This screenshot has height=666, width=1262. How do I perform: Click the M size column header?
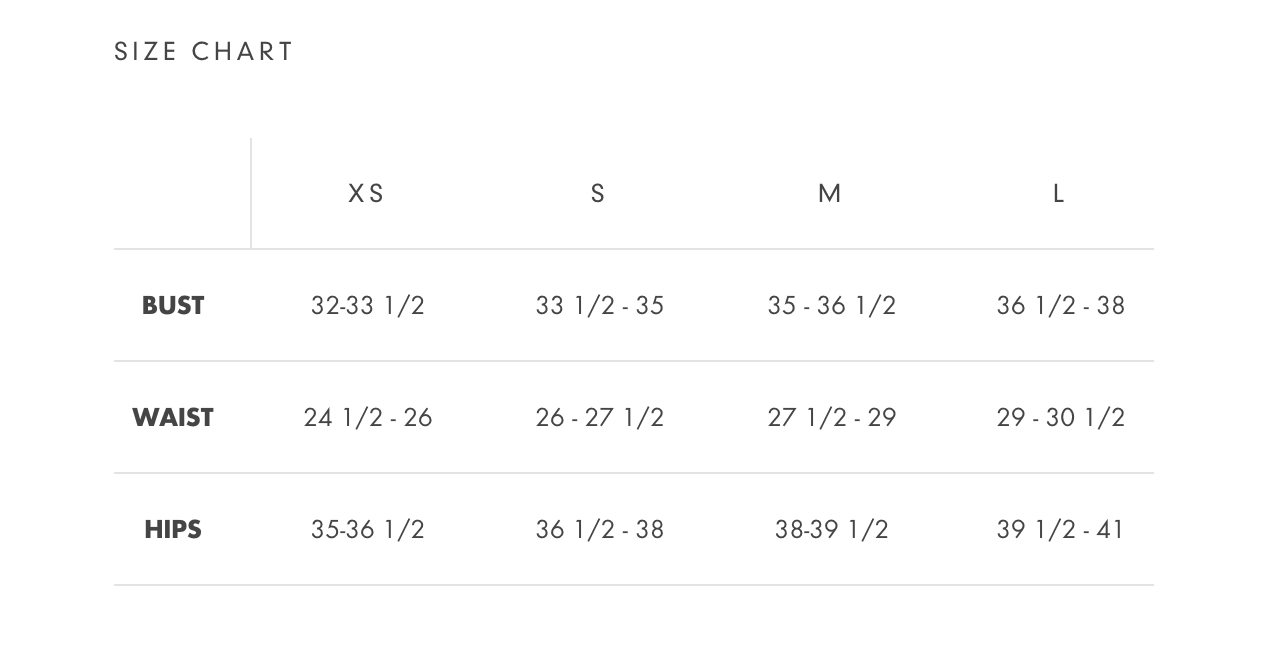click(x=830, y=193)
